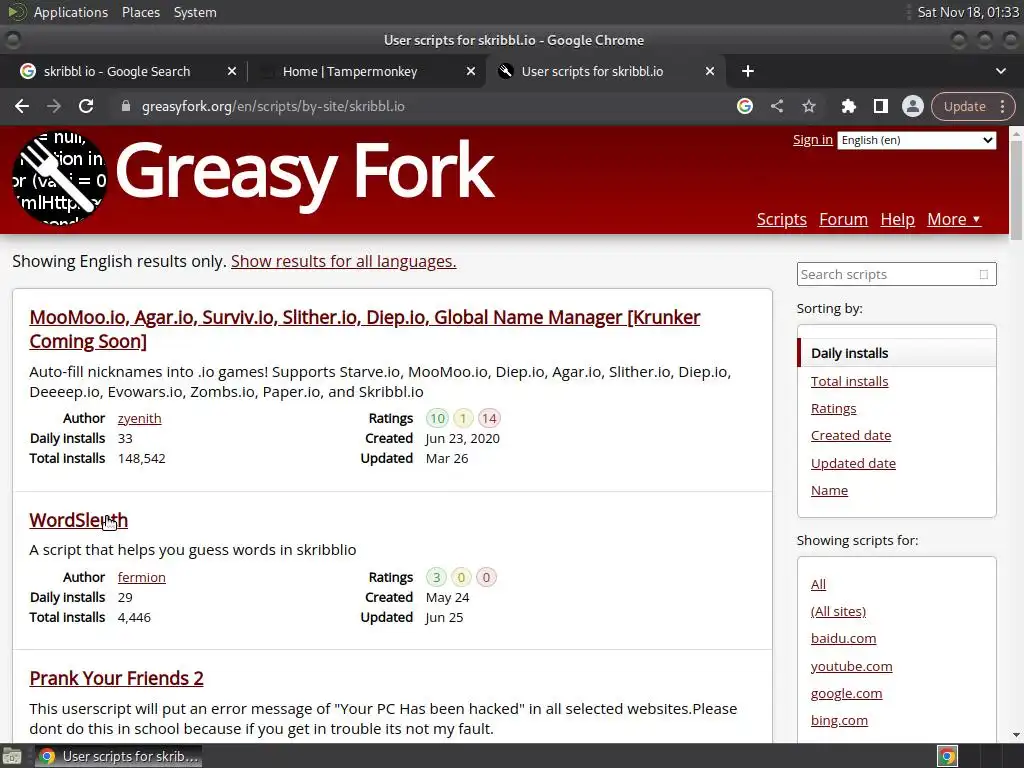
Task: Close the skribbl io Google Search tab
Action: (232, 71)
